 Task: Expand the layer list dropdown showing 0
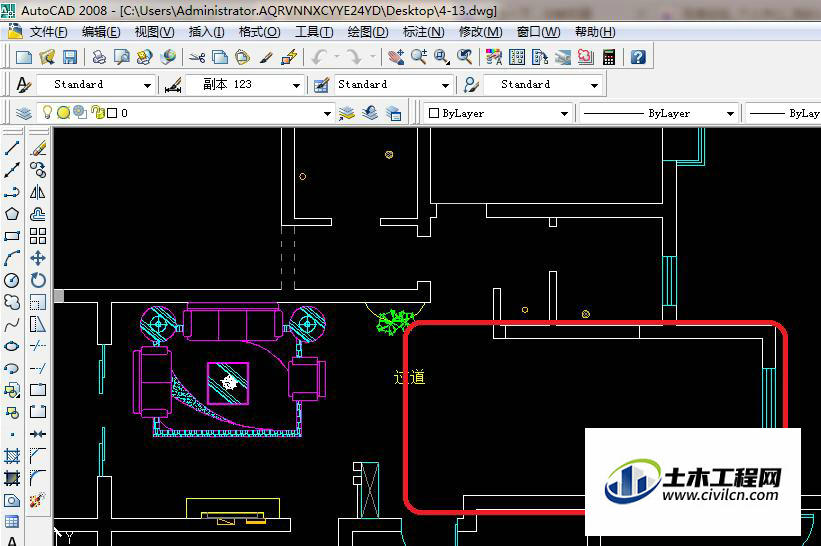point(327,114)
